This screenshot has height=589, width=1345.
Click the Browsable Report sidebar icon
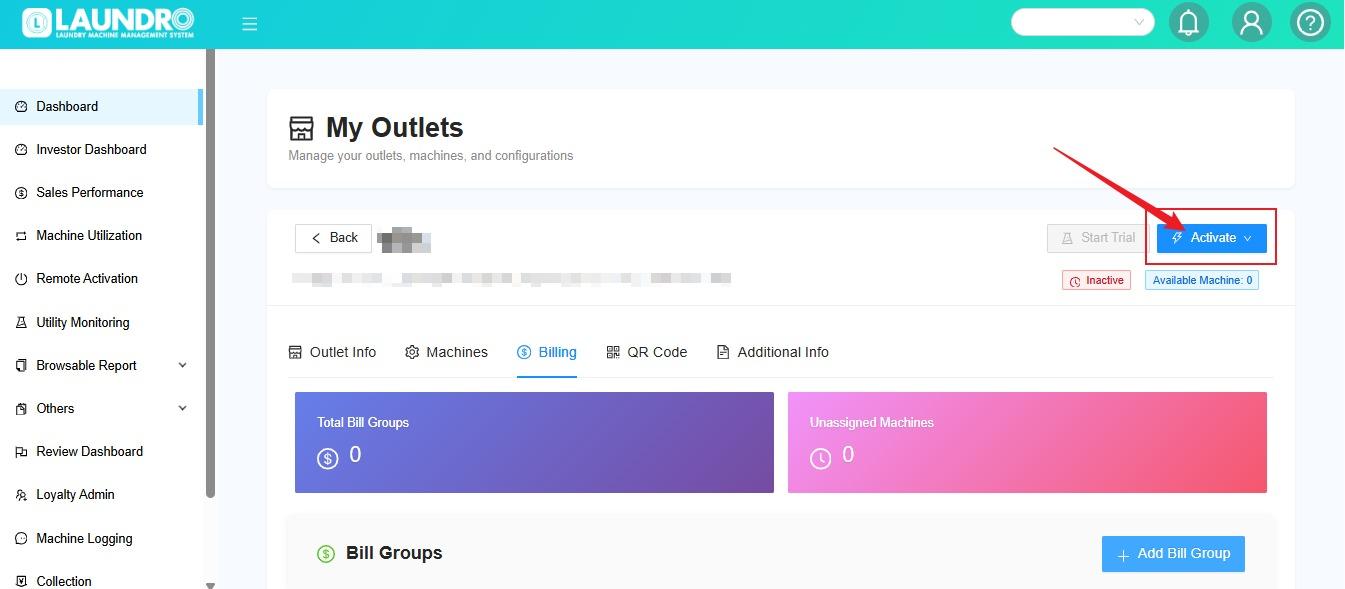coord(21,366)
